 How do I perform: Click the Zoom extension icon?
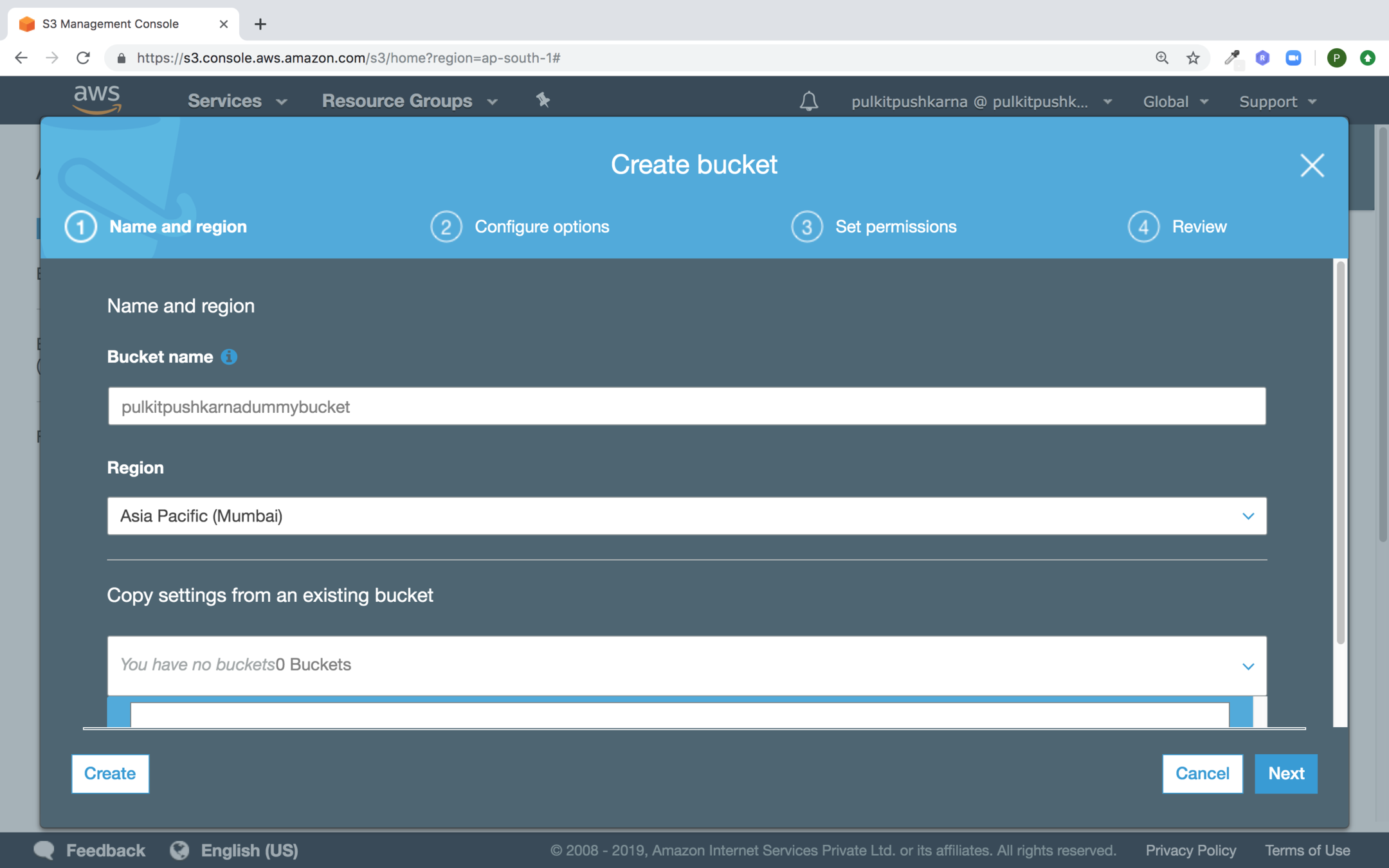click(x=1293, y=58)
